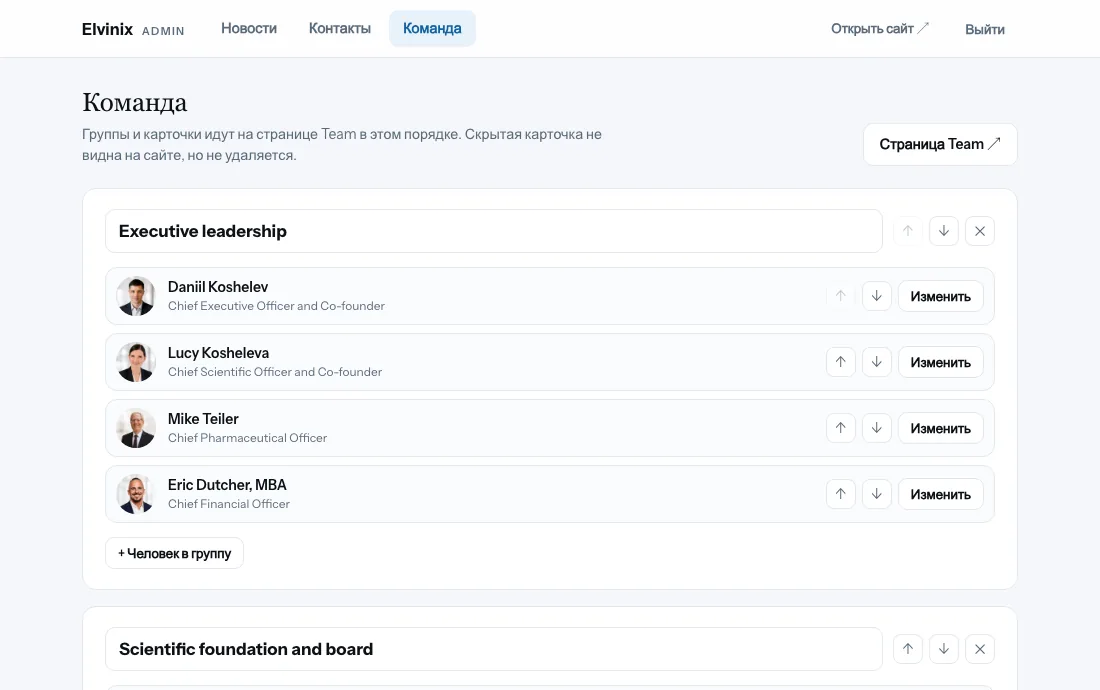The width and height of the screenshot is (1100, 690).
Task: Move Scientific foundation and board group down
Action: [944, 649]
